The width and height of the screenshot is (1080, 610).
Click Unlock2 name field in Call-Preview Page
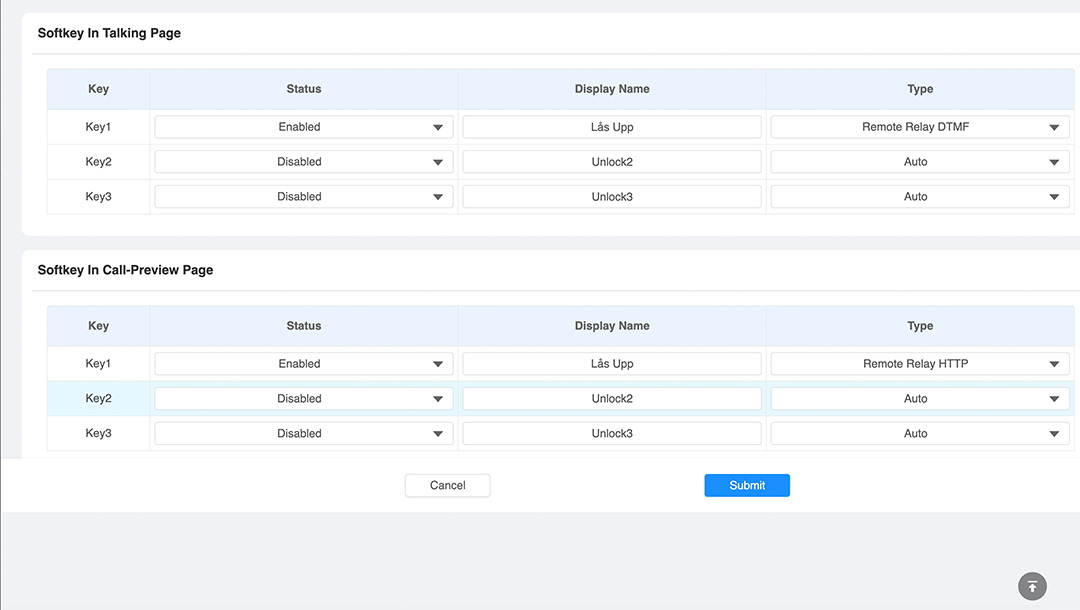coord(612,399)
